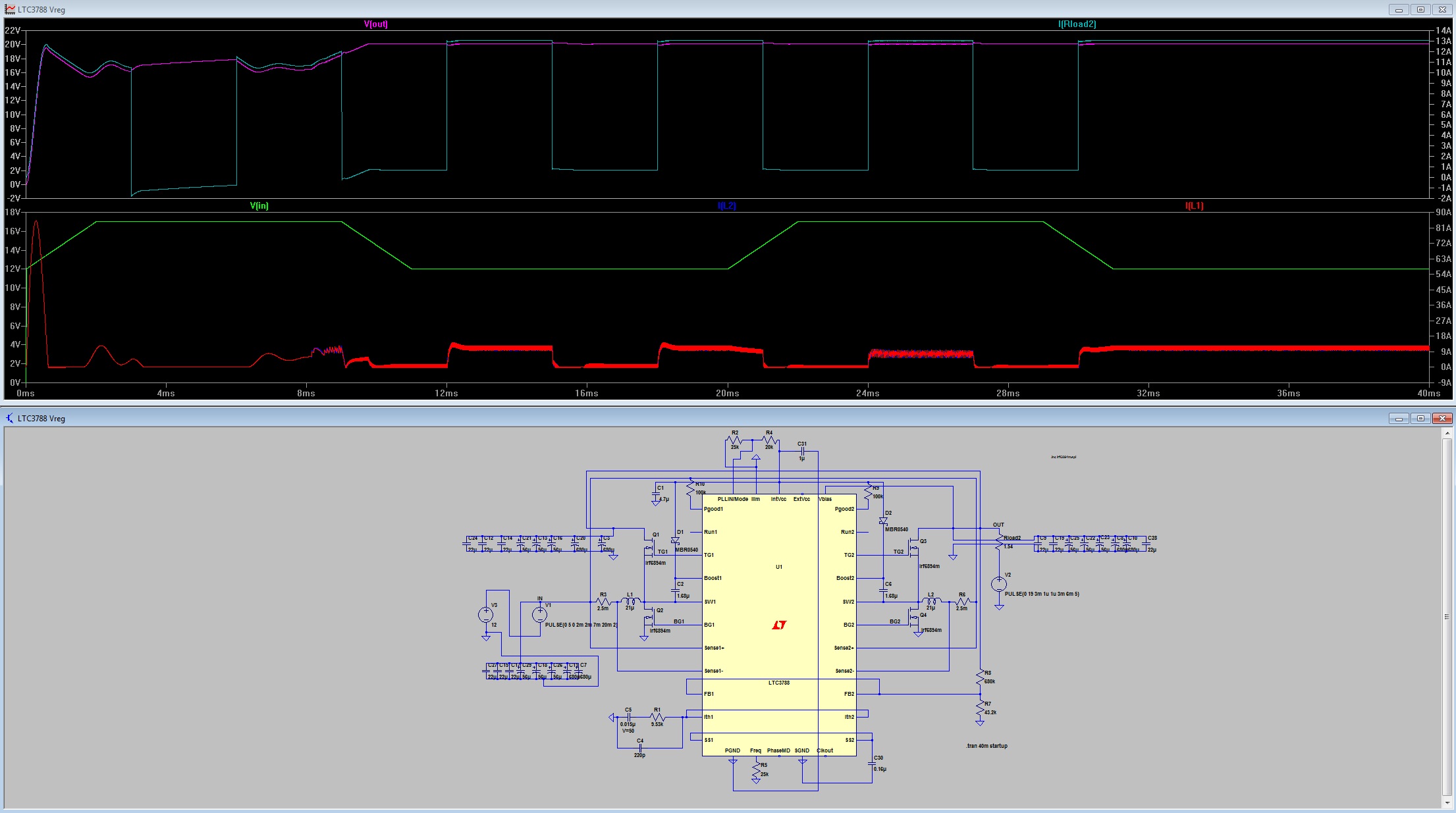1456x813 pixels.
Task: Click the 'PULSE(0 5 0 2m 2m 7m 20m 2)' text
Action: 581,625
